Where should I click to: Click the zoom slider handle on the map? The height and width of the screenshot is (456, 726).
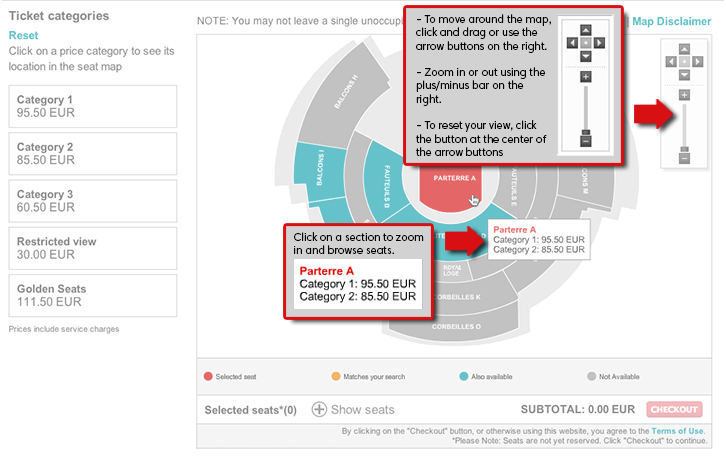(684, 150)
